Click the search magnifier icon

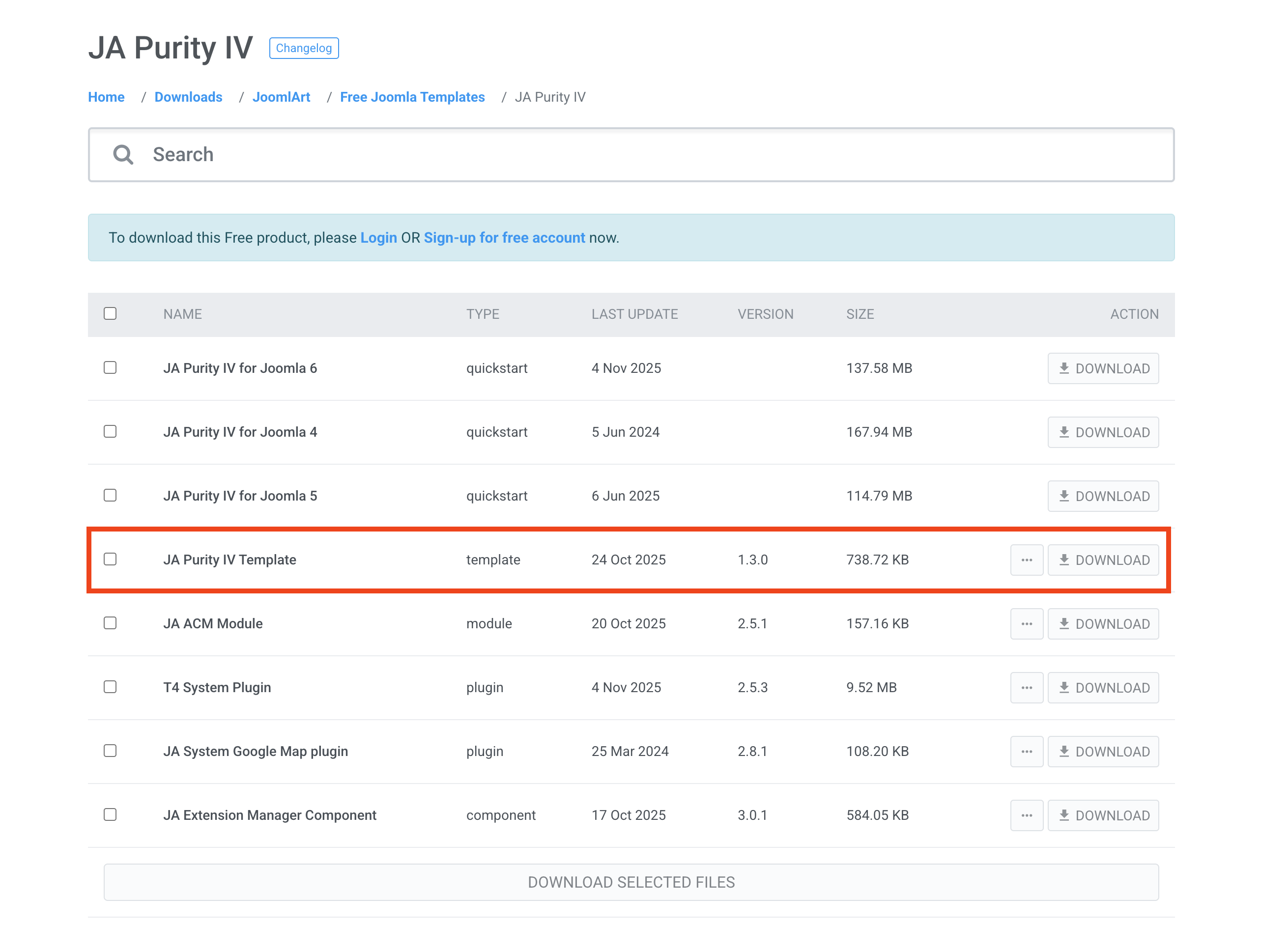(x=122, y=154)
